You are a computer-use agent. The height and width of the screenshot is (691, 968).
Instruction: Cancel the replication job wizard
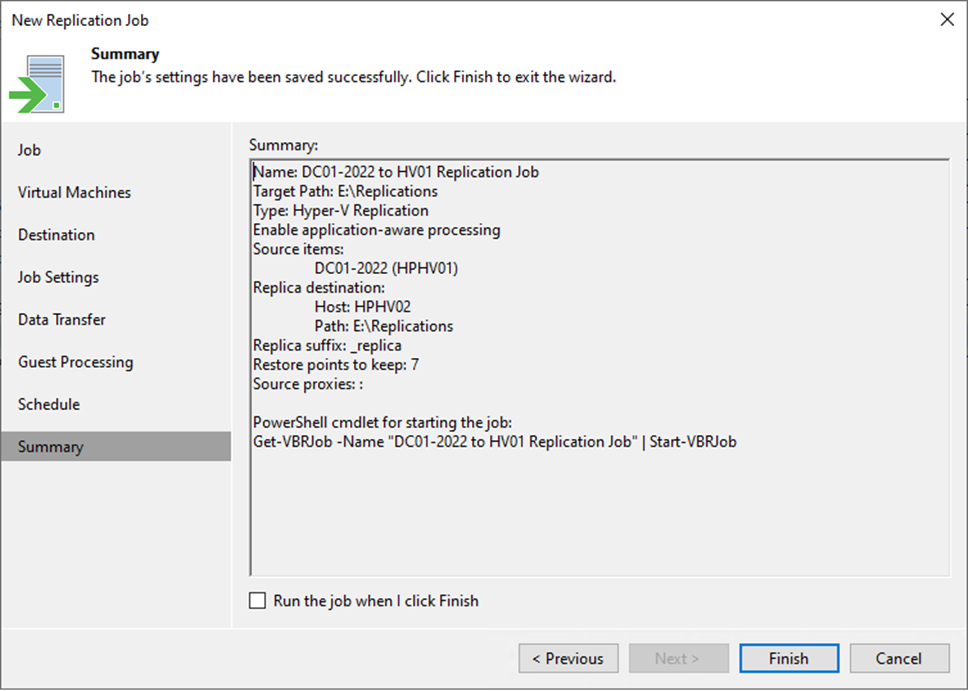(x=899, y=658)
